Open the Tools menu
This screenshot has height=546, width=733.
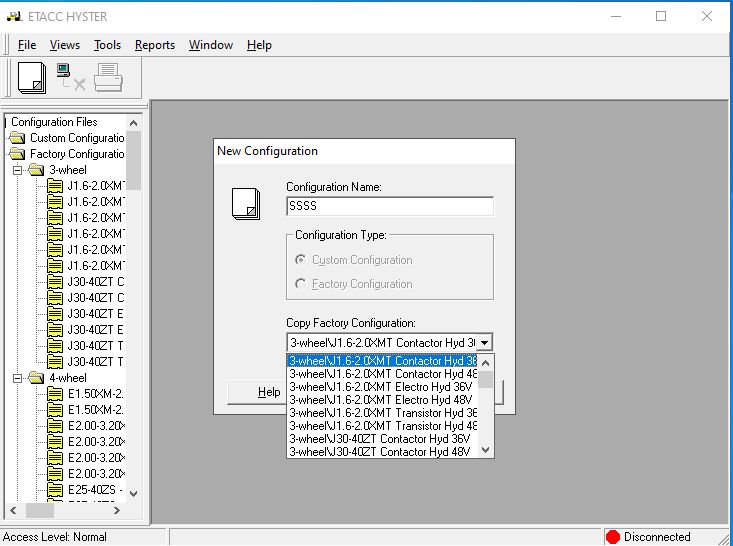(107, 45)
